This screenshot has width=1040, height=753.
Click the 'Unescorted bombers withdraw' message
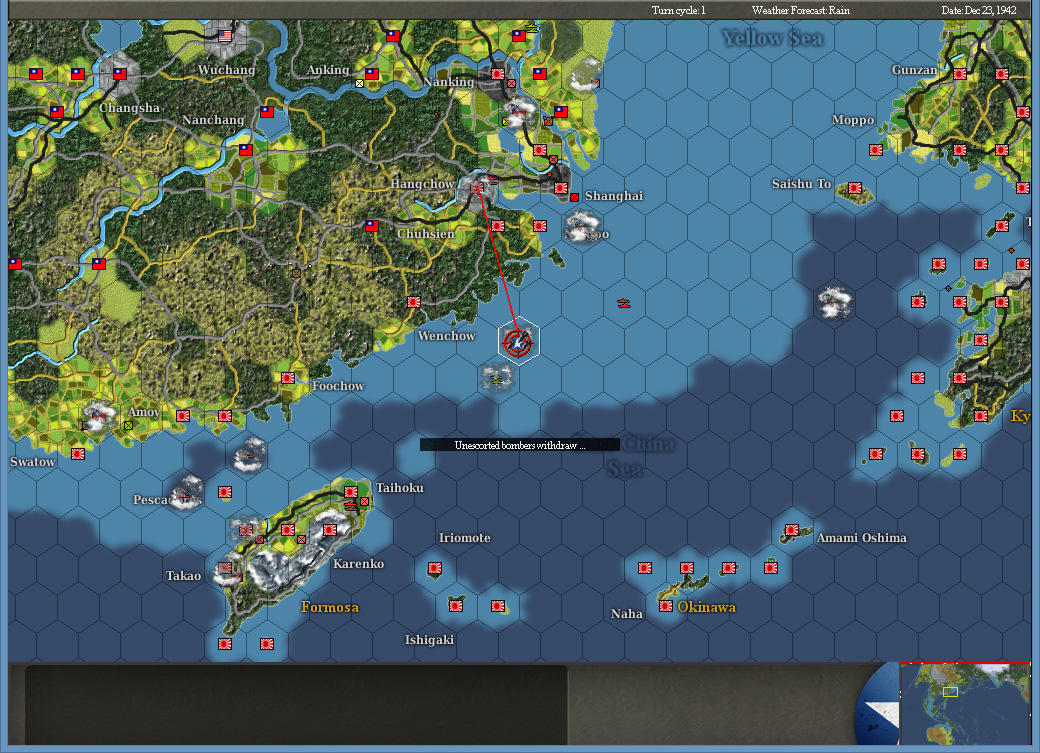519,445
